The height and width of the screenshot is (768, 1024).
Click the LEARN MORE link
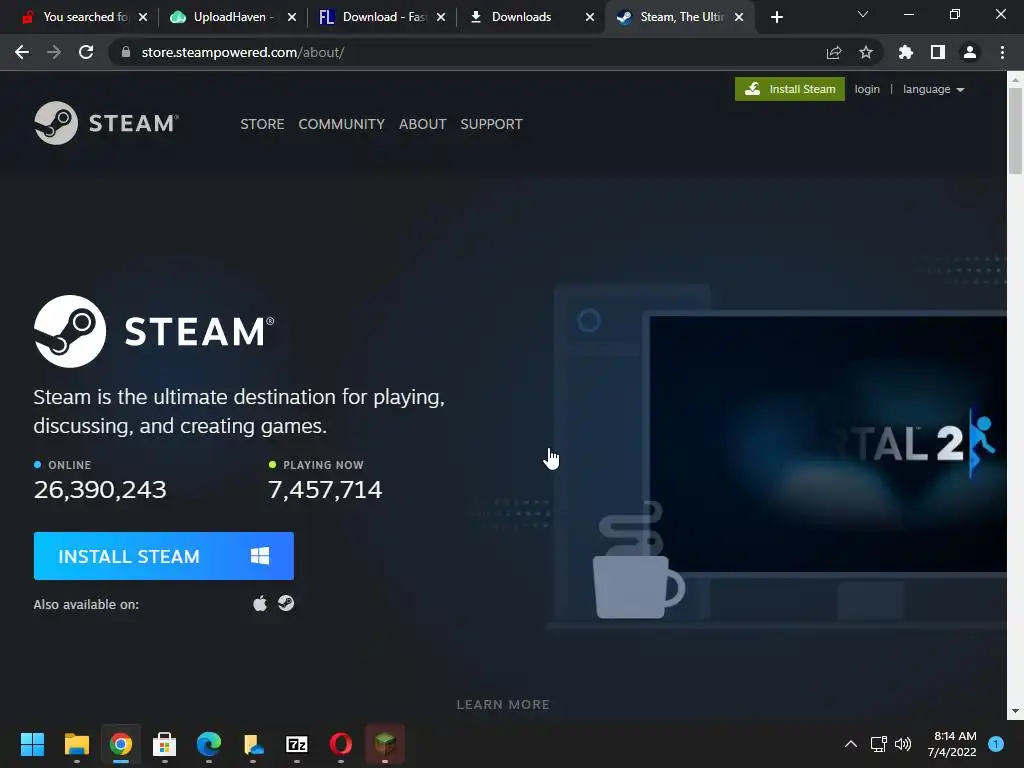[503, 705]
